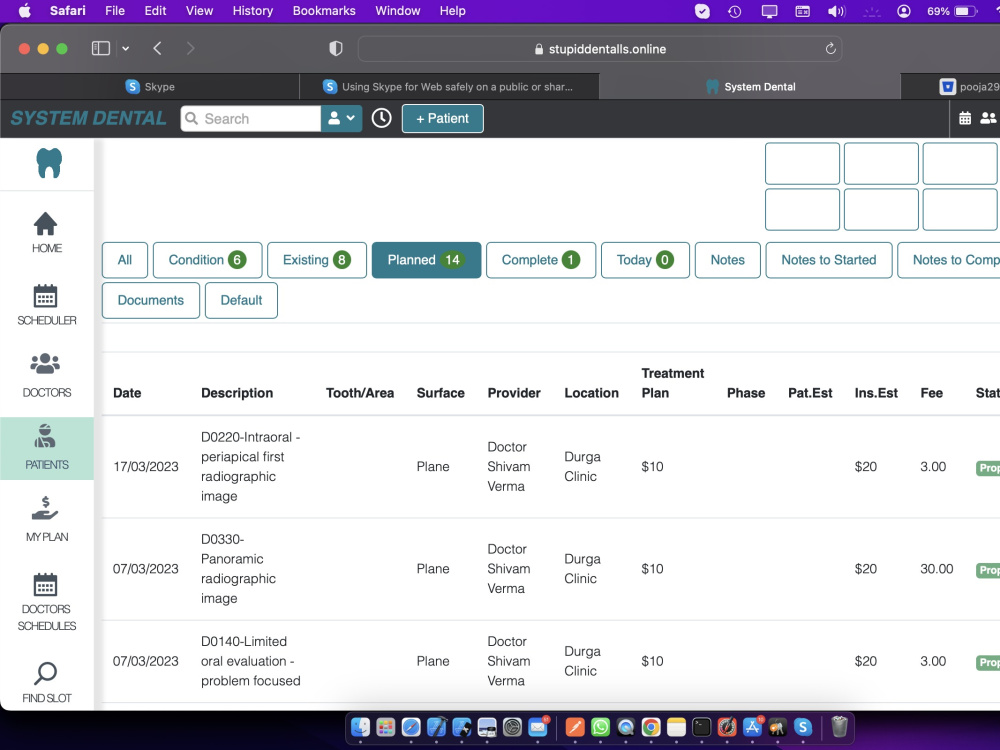
Task: Click the D0330-Panoramic radiographic image cell
Action: 238,569
